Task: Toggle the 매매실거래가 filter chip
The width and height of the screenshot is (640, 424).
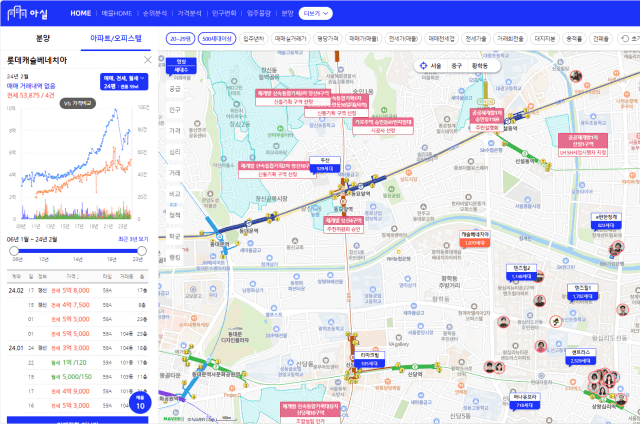Action: click(x=290, y=38)
